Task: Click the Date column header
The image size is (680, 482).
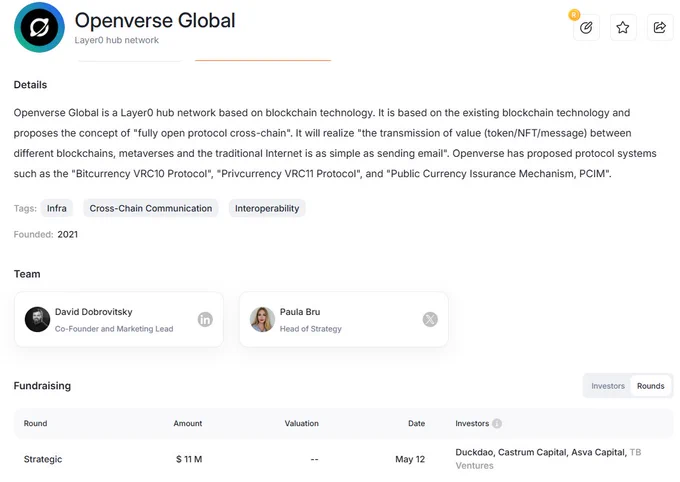Action: click(x=416, y=423)
